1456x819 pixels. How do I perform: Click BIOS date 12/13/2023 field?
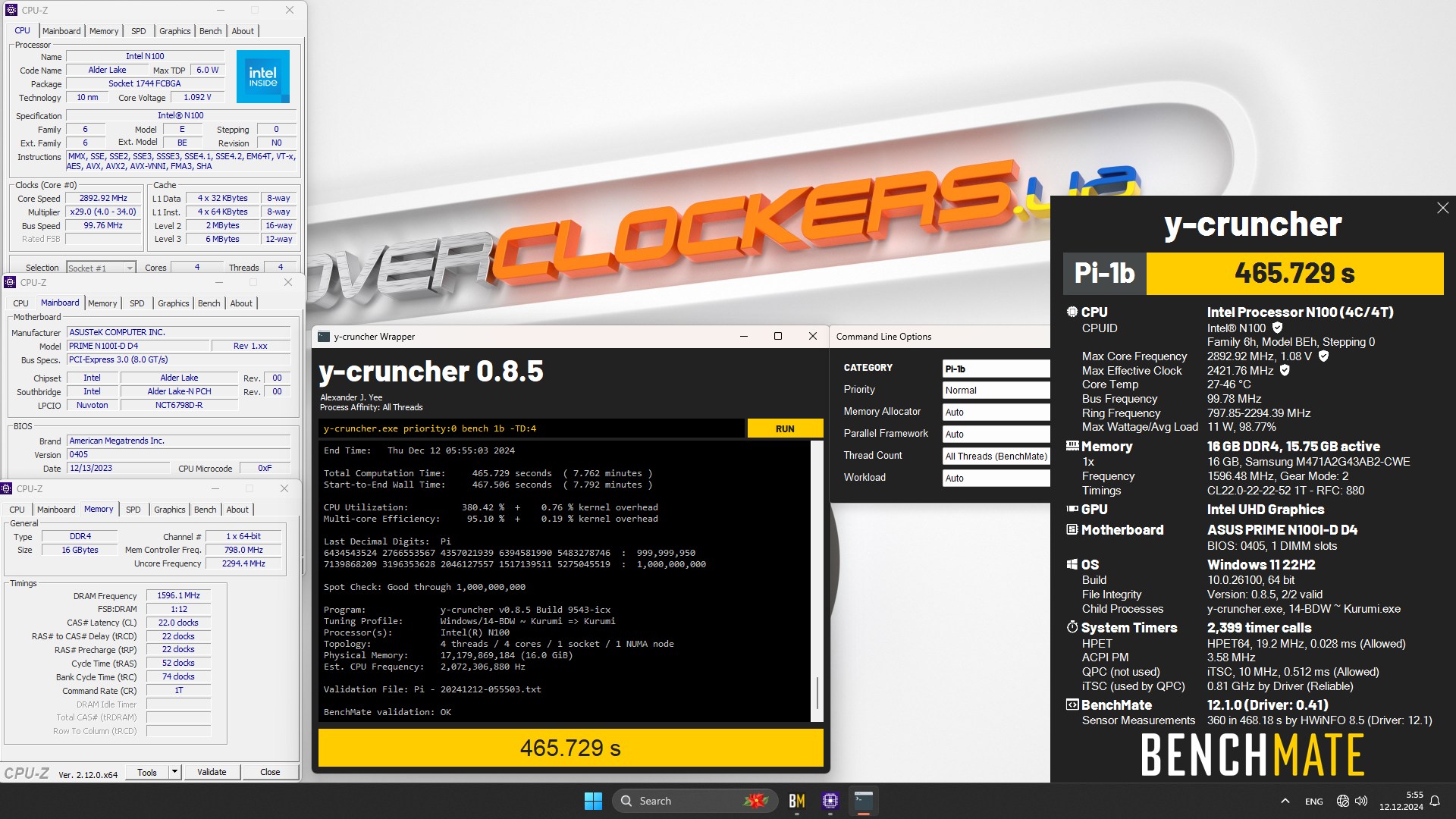(x=118, y=468)
